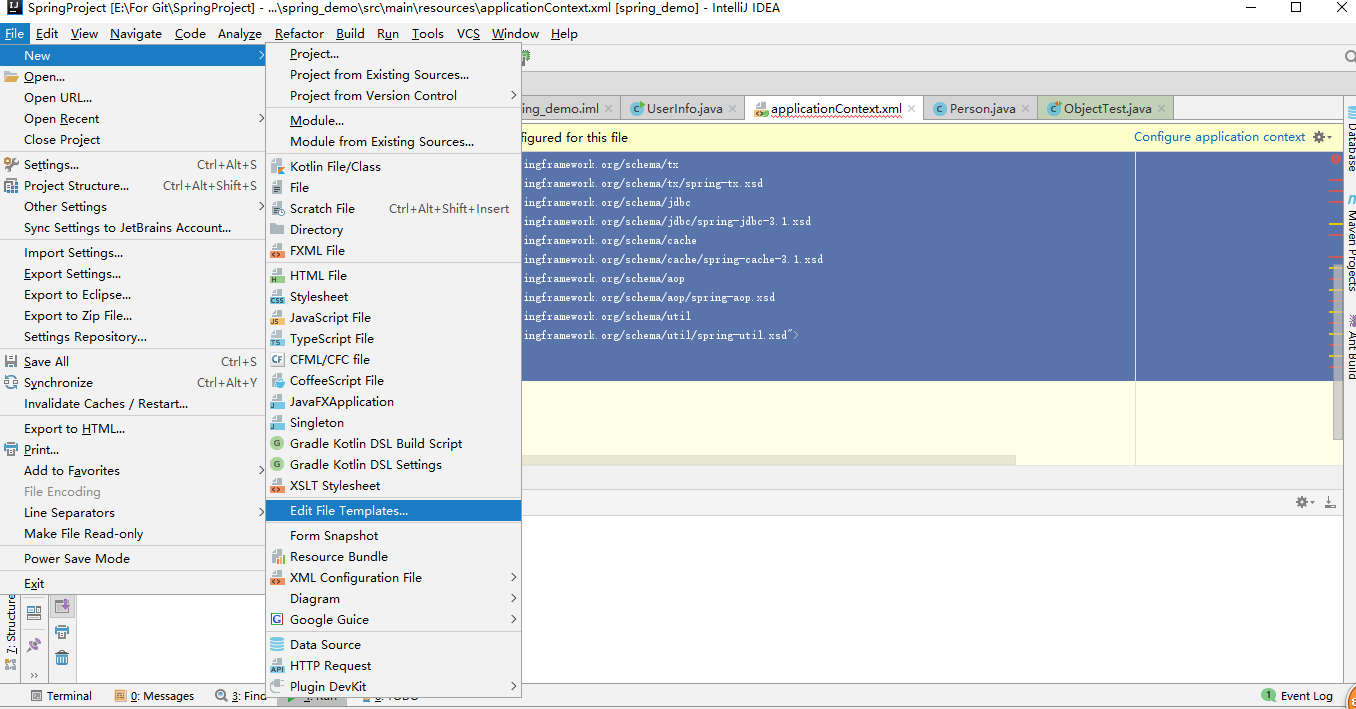Image resolution: width=1356 pixels, height=709 pixels.
Task: Click the CFML/CFC file icon
Action: click(277, 360)
